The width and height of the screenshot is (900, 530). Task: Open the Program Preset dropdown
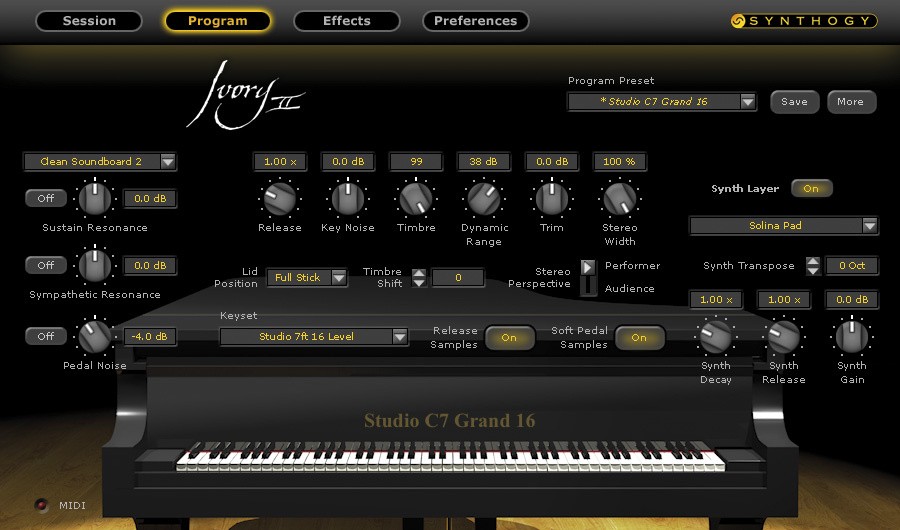[662, 101]
